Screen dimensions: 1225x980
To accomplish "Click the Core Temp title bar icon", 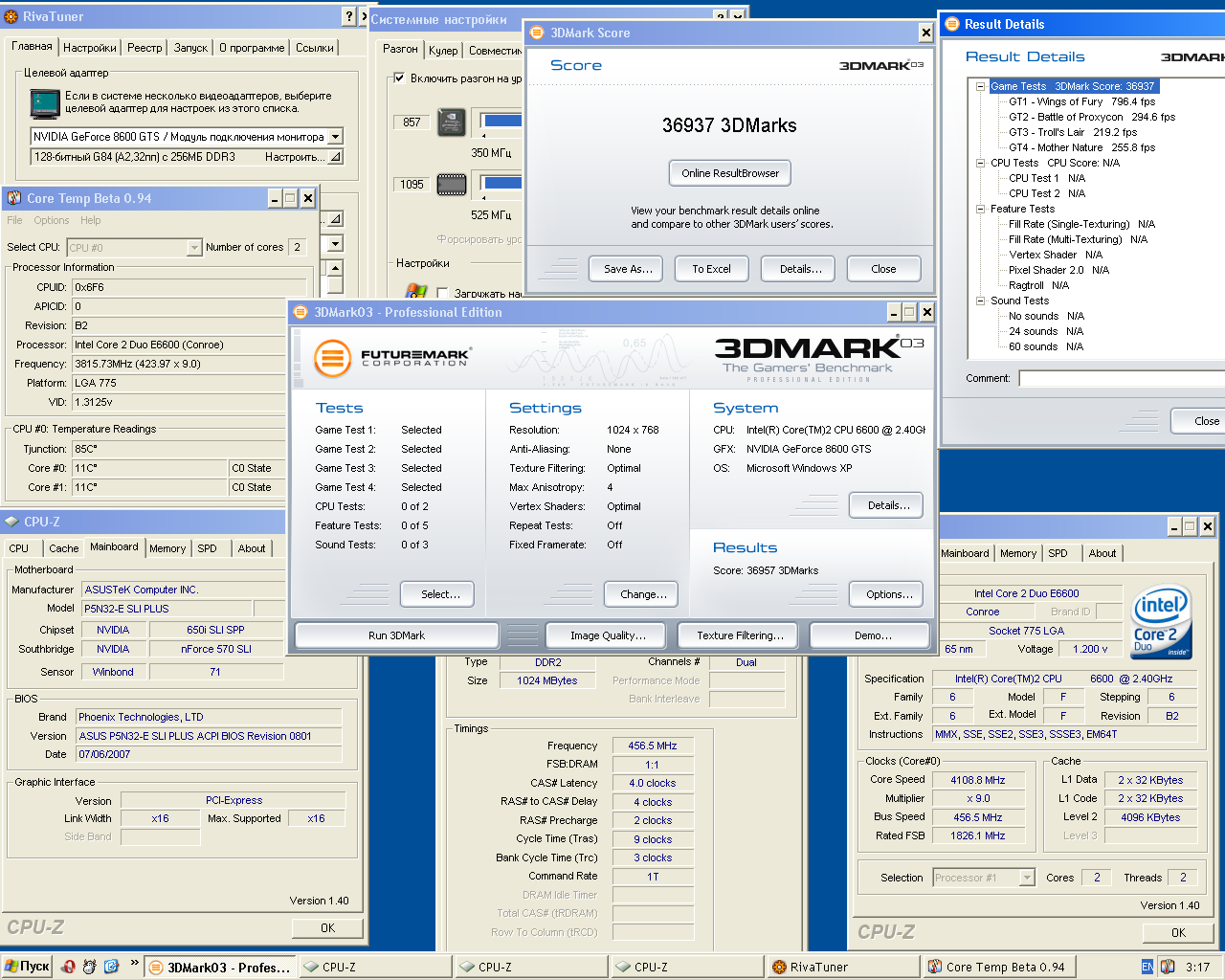I will [14, 198].
